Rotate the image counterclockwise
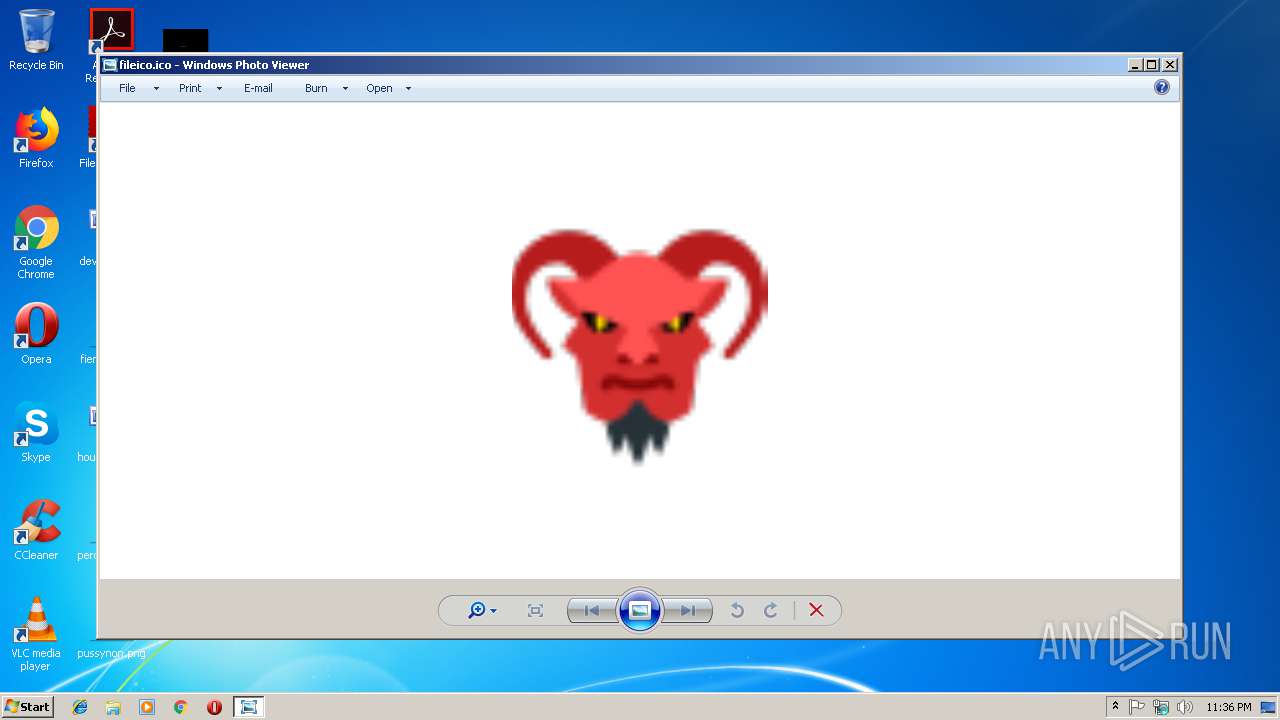This screenshot has height=720, width=1280. click(x=737, y=610)
